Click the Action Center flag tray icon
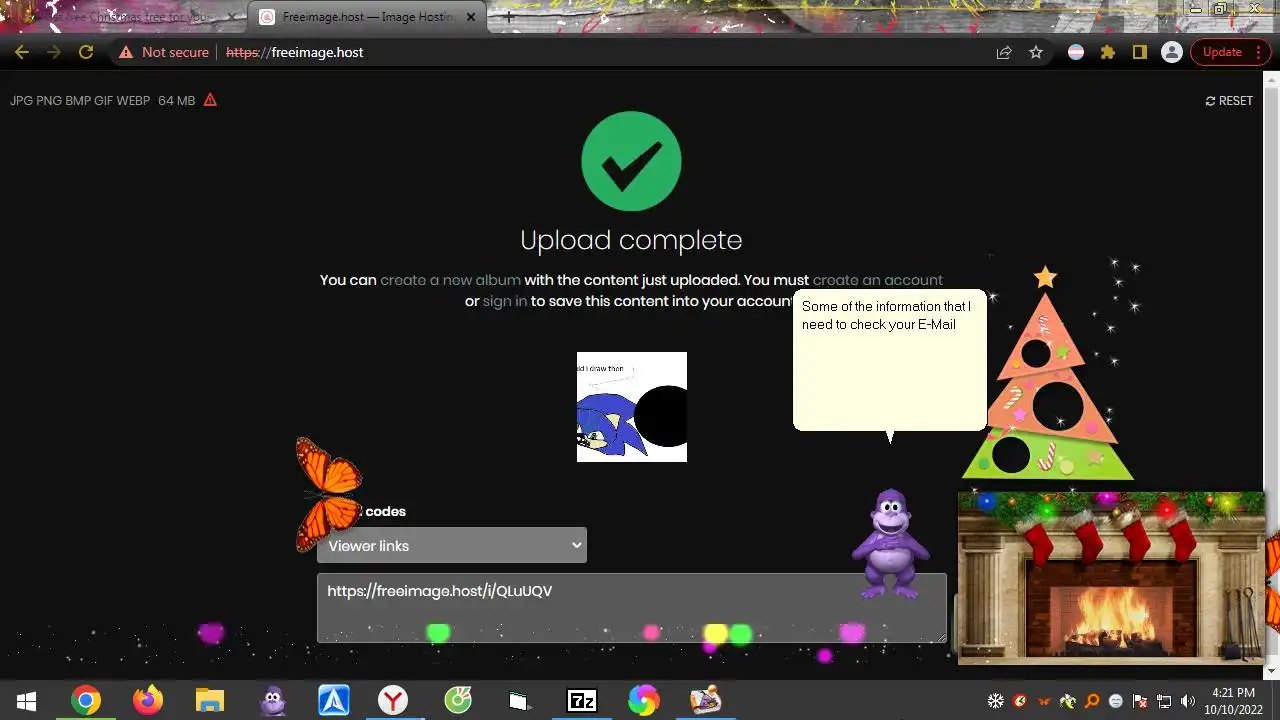This screenshot has height=720, width=1280. (x=1140, y=701)
